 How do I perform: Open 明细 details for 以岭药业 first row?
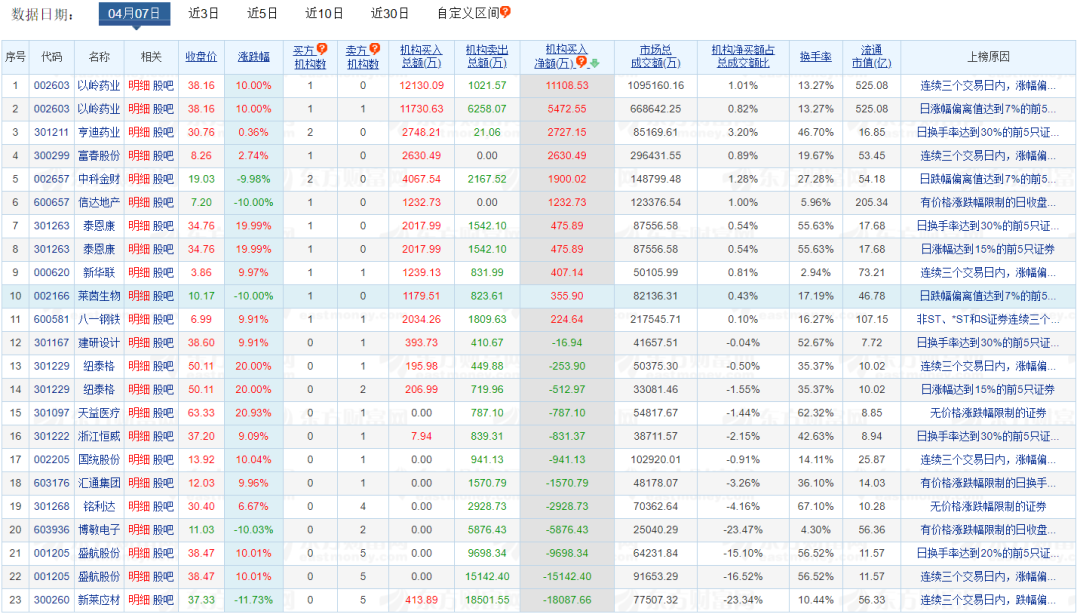point(141,85)
